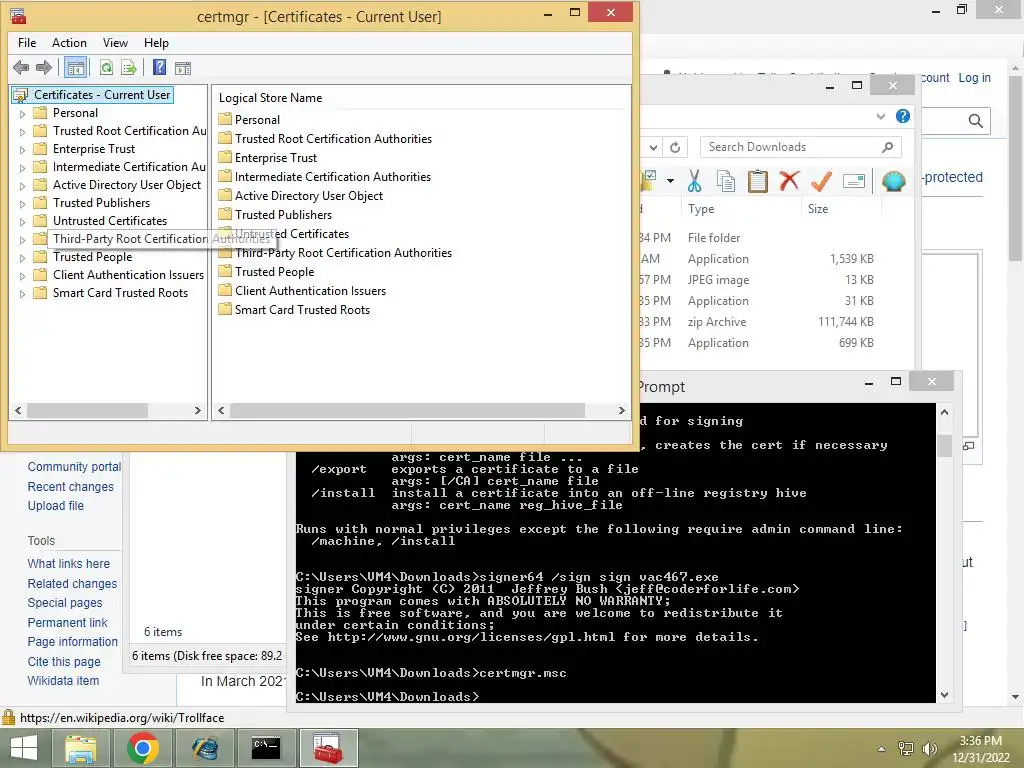Click the Export List icon in certmgr

[129, 67]
